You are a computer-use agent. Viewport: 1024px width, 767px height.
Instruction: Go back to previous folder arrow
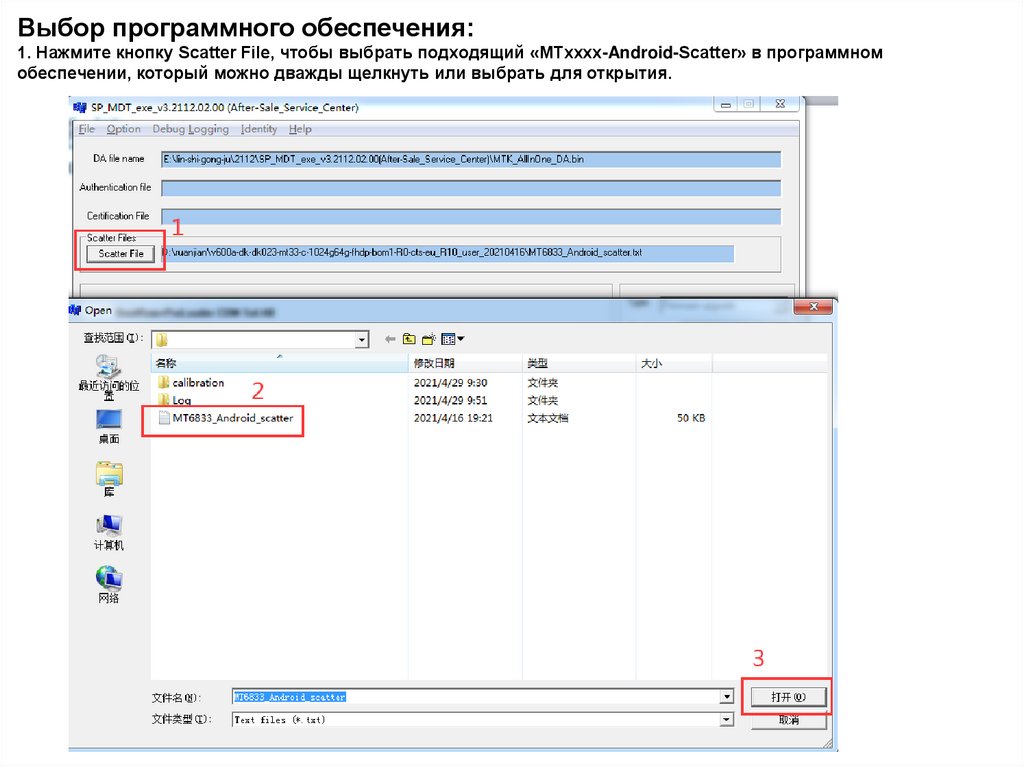click(390, 339)
